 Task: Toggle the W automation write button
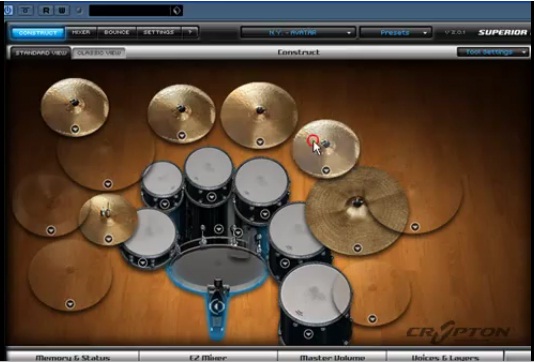(x=62, y=11)
